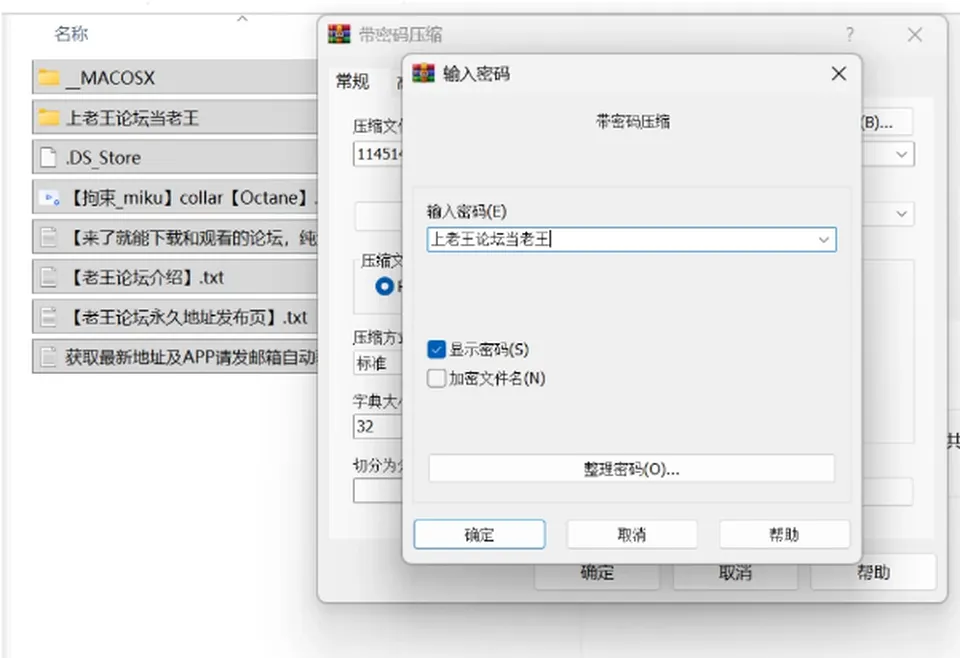This screenshot has width=960, height=658.
Task: Click 取消 in the 输入密码 dialog
Action: tap(632, 534)
